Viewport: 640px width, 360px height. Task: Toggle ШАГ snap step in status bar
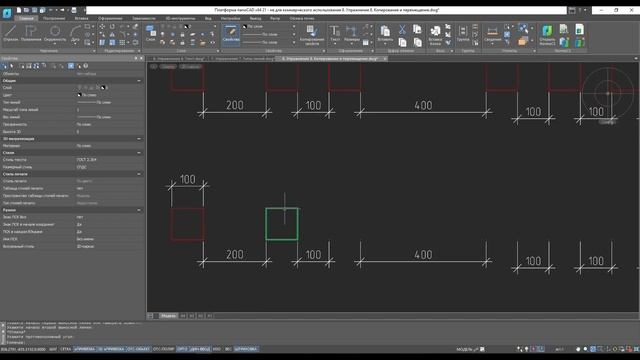coord(53,349)
